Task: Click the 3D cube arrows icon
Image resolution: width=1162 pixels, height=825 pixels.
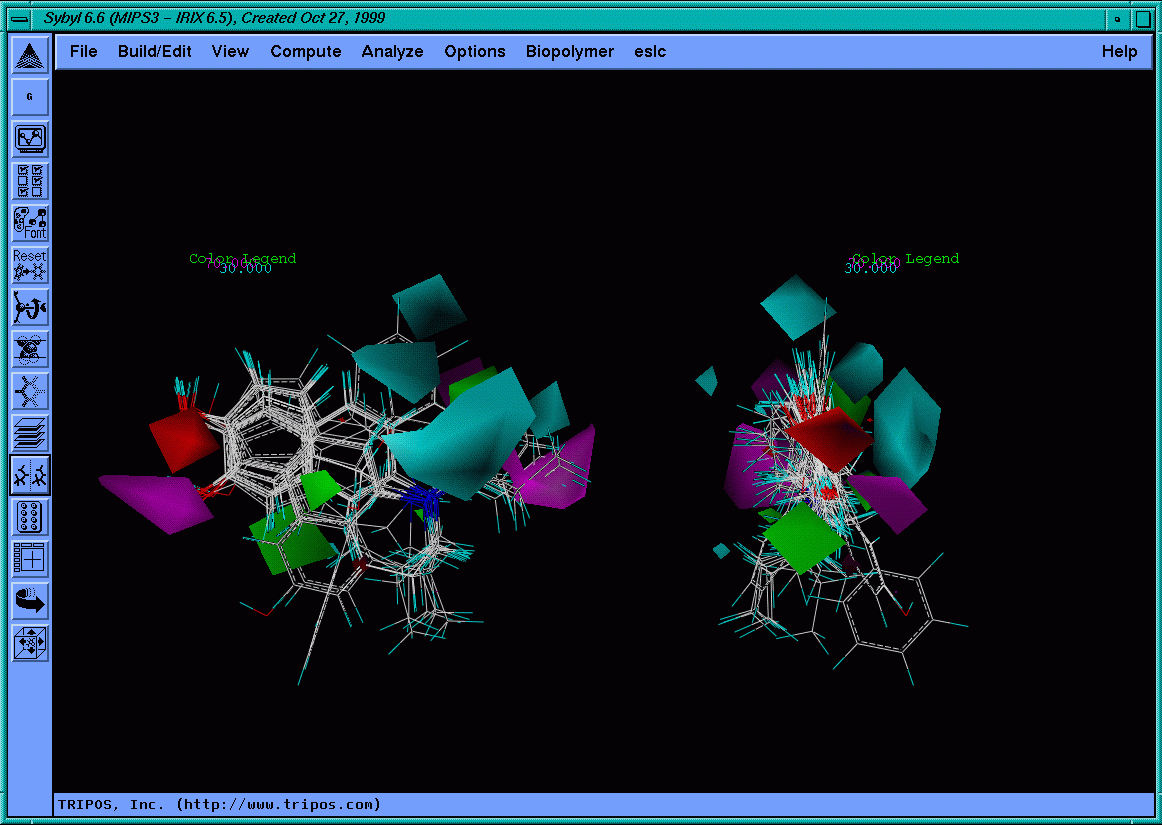Action: pyautogui.click(x=30, y=643)
